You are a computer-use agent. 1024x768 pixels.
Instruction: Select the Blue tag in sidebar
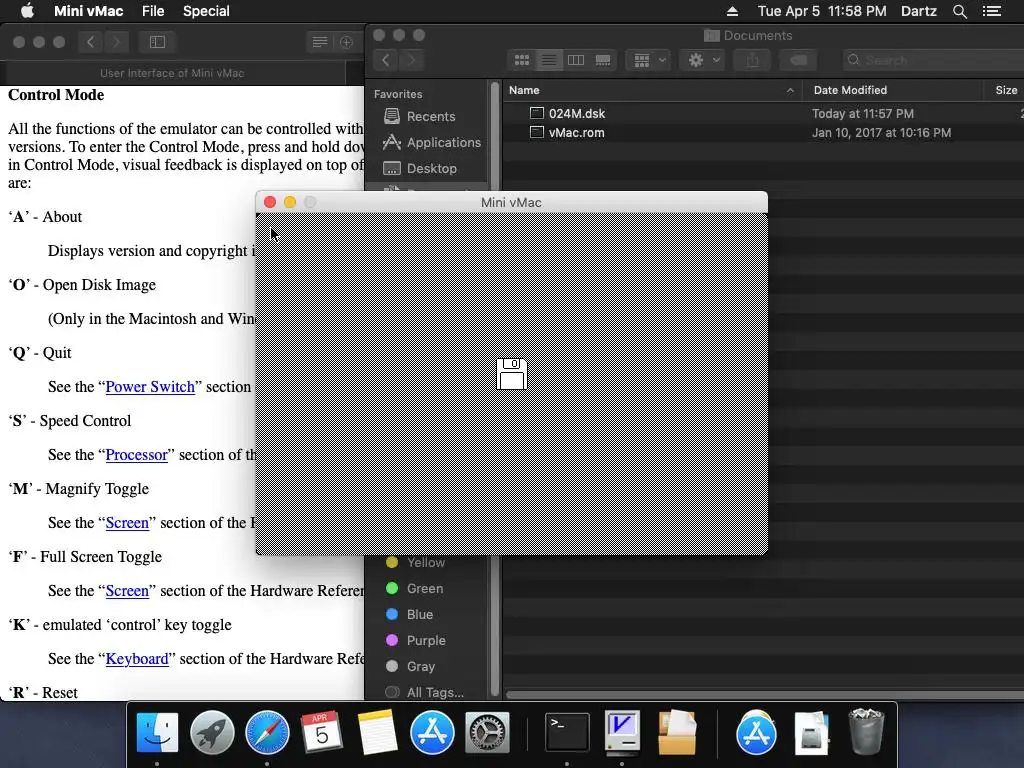409,615
